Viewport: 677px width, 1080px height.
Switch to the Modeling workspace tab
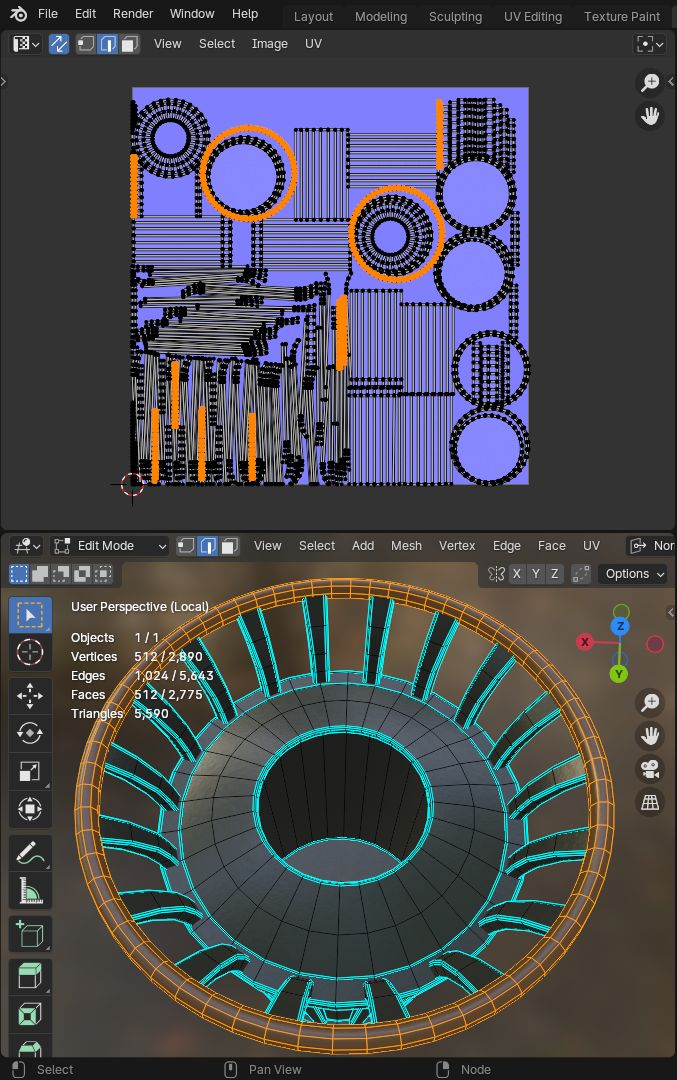point(381,17)
